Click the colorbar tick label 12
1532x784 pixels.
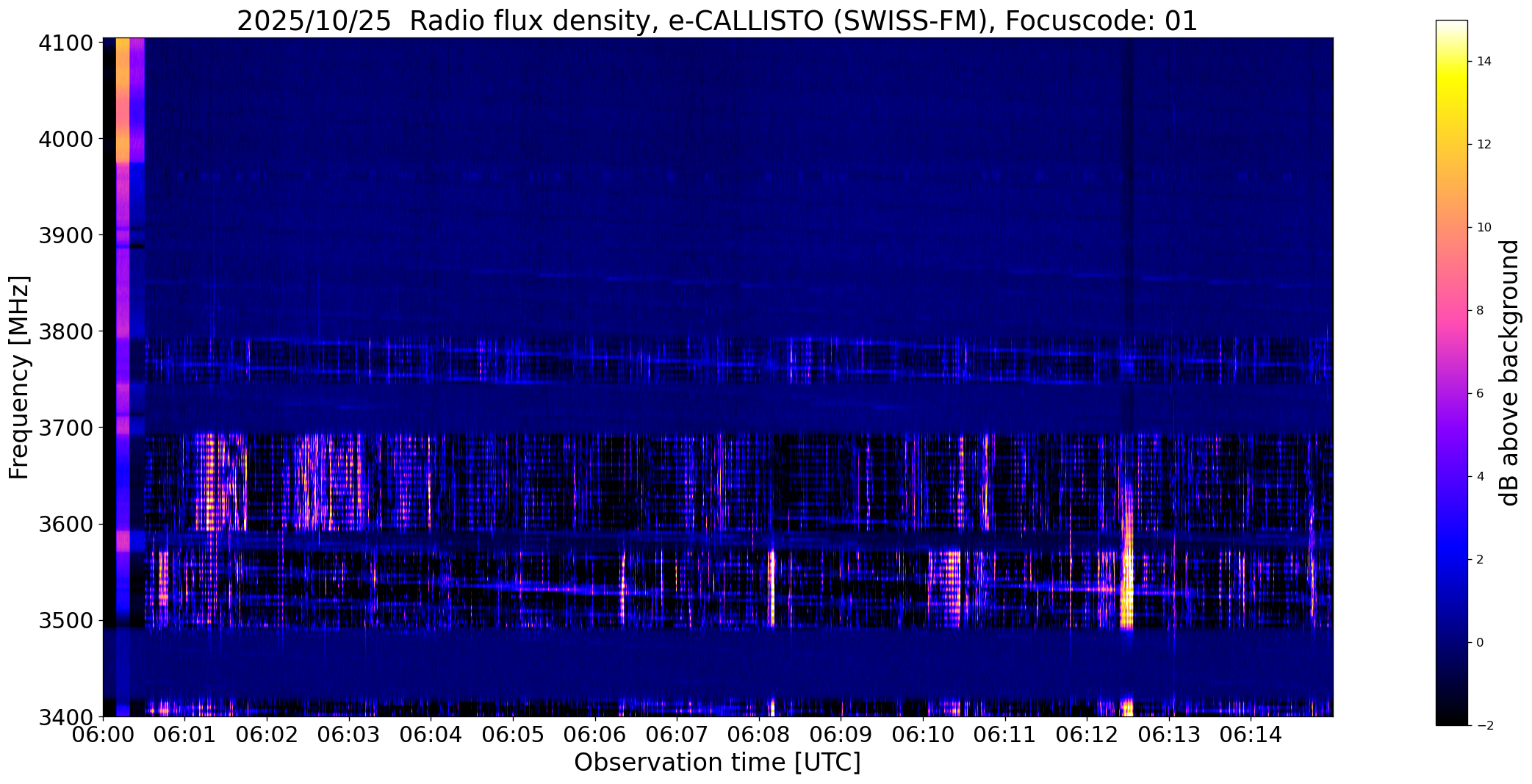point(1484,145)
